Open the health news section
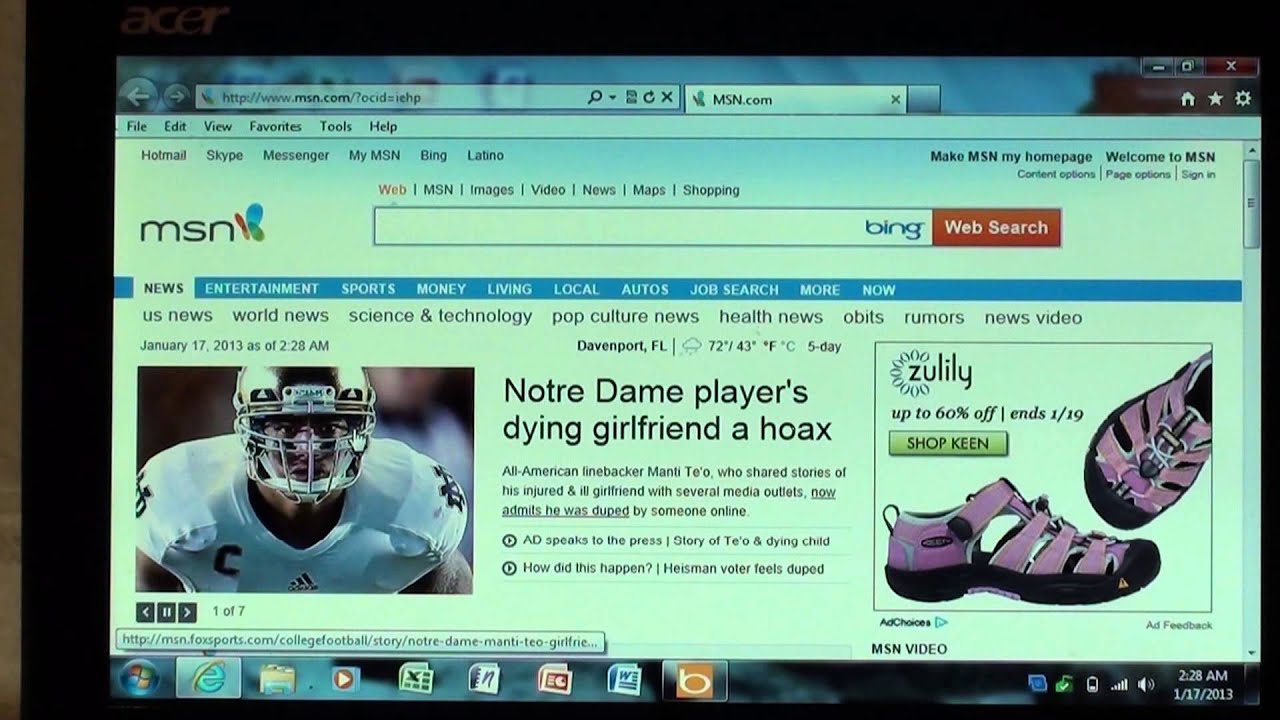The height and width of the screenshot is (720, 1280). point(771,316)
